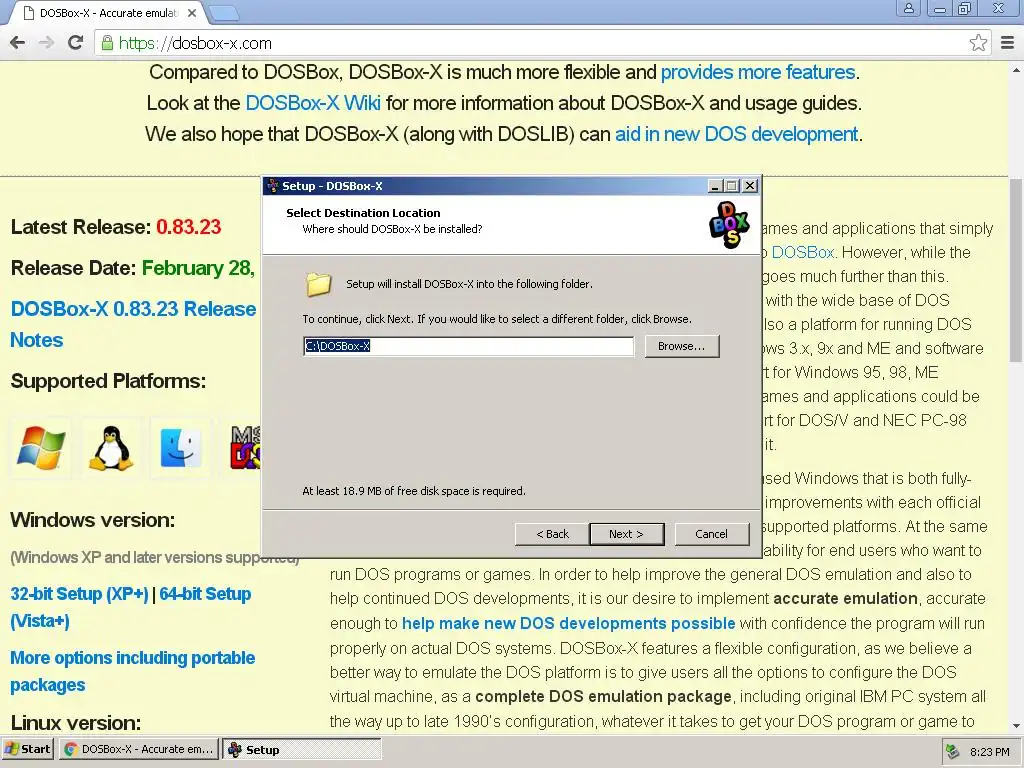Open 'More options including portable packages' link
The width and height of the screenshot is (1024, 768).
coord(133,671)
